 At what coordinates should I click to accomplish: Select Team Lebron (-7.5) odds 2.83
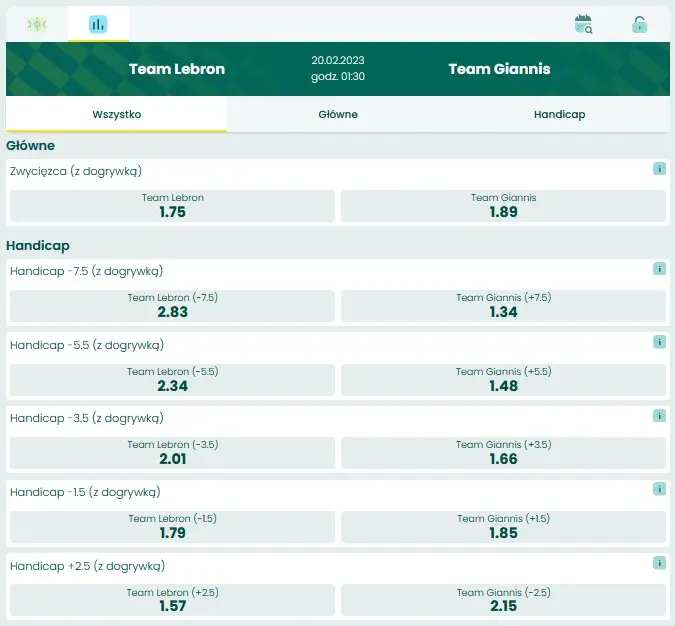coord(172,306)
